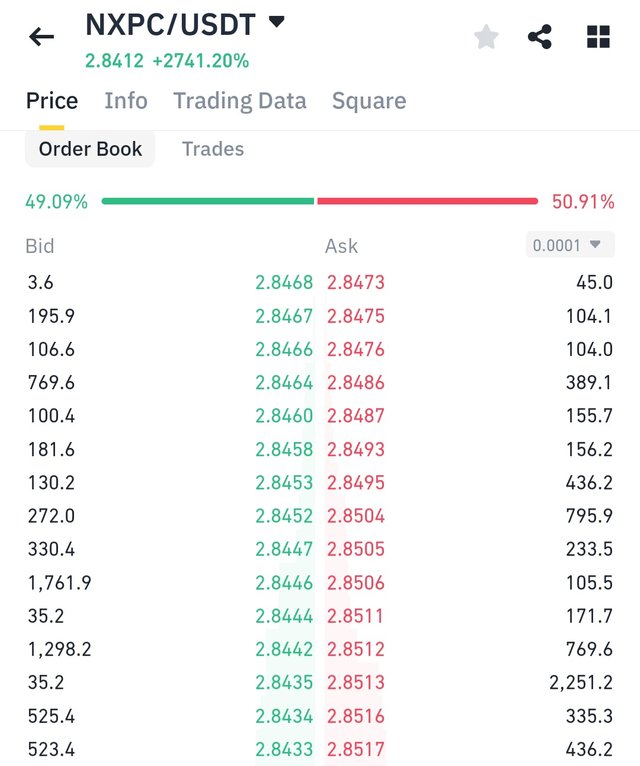Open the Trading Data tab
This screenshot has height=766, width=640.
point(240,101)
